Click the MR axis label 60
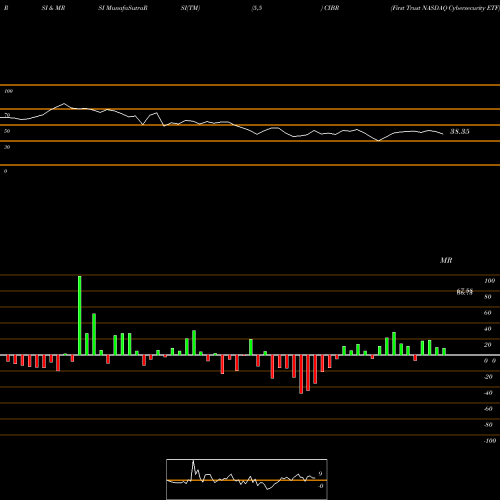The height and width of the screenshot is (500, 500). pos(488,313)
